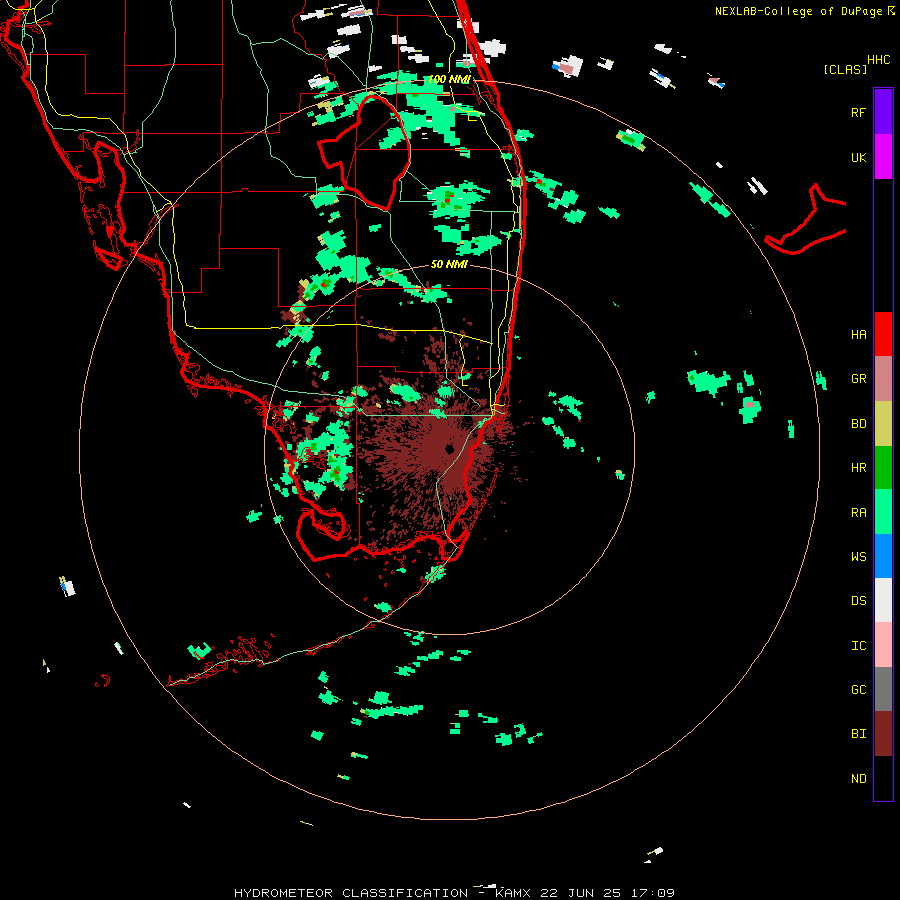
Task: Click the IC light pink legend swatch
Action: pyautogui.click(x=883, y=645)
